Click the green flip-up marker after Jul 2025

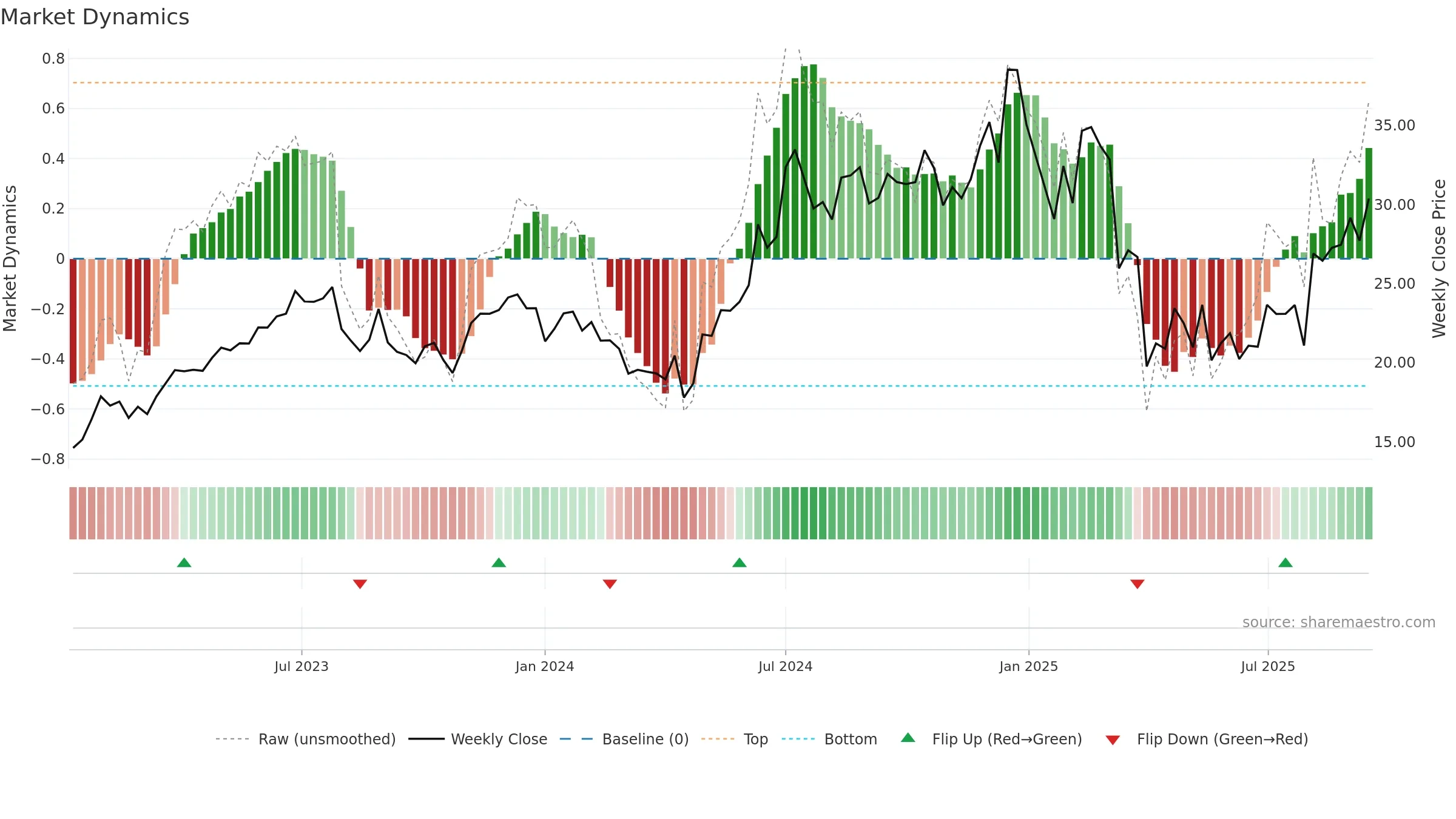point(1286,562)
